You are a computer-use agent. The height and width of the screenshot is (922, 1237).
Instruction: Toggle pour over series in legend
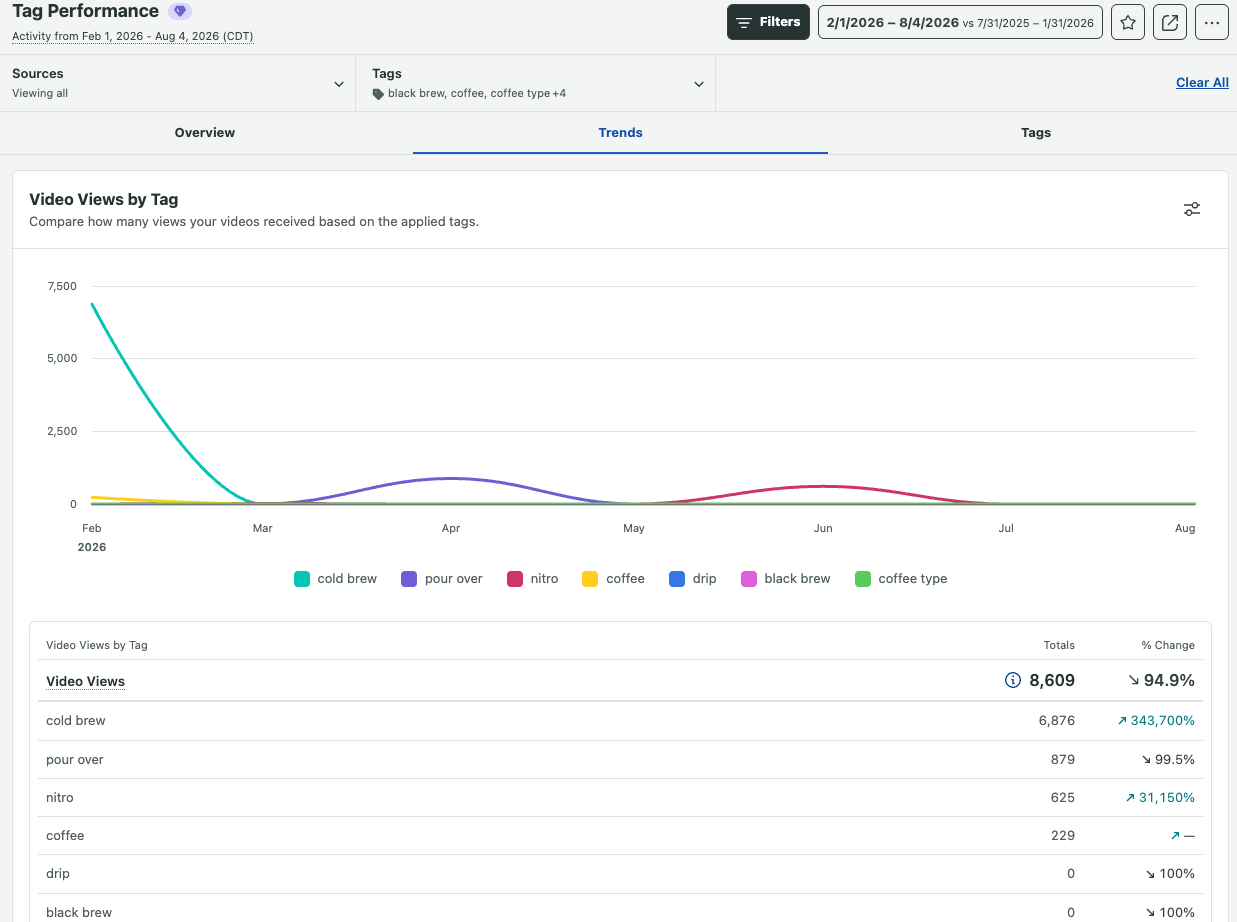pos(442,579)
